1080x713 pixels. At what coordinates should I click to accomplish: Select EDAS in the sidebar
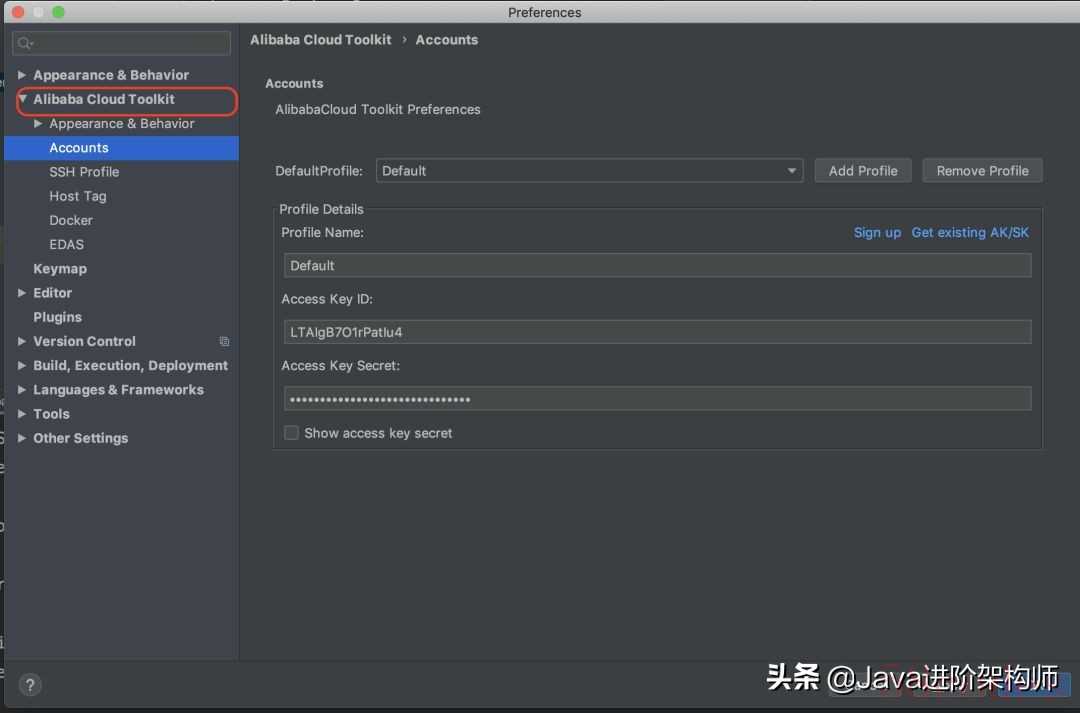click(x=67, y=244)
